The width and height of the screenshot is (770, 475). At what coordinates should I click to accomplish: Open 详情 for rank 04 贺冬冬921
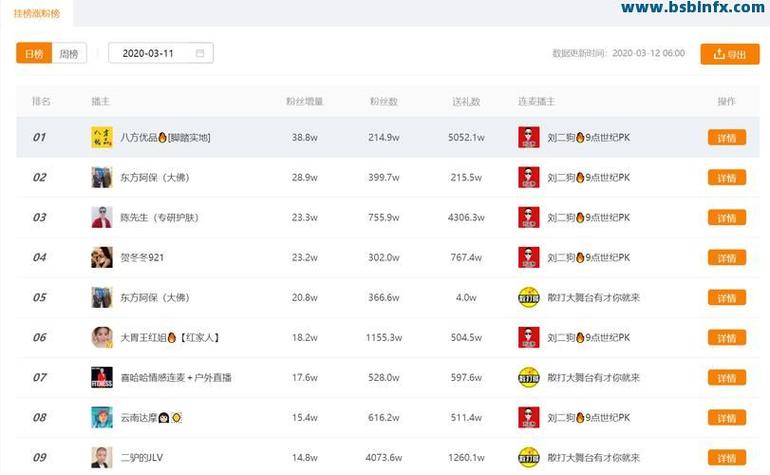[x=726, y=257]
